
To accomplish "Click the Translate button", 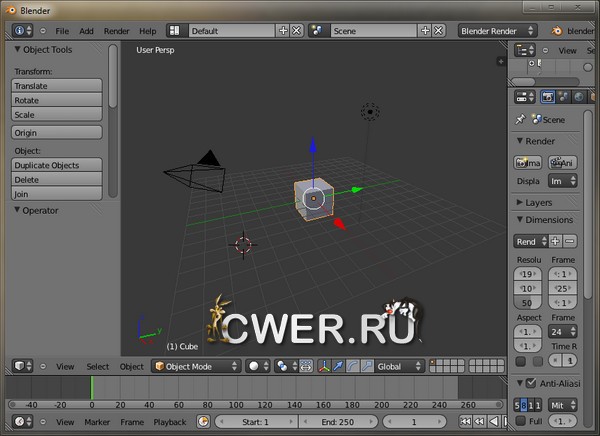I will 57,86.
